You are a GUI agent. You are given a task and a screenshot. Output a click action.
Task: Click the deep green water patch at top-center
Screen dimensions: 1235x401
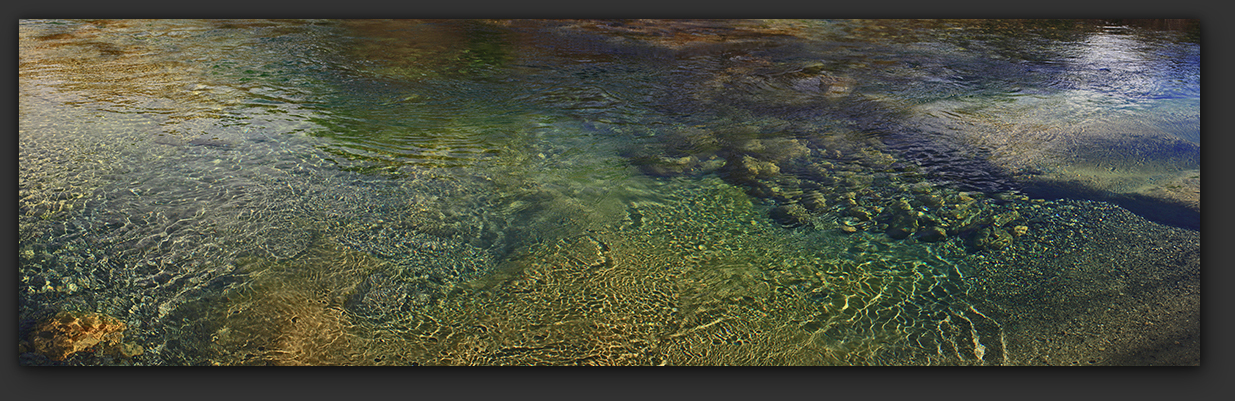[x=400, y=120]
